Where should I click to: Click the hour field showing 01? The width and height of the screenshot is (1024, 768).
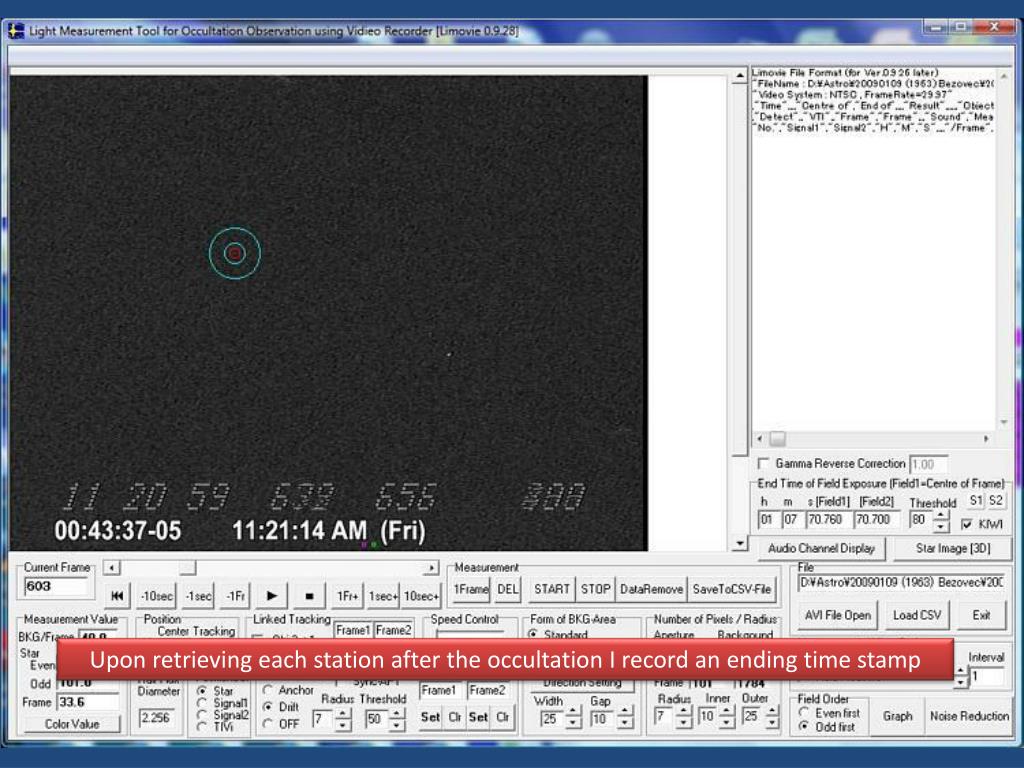767,520
